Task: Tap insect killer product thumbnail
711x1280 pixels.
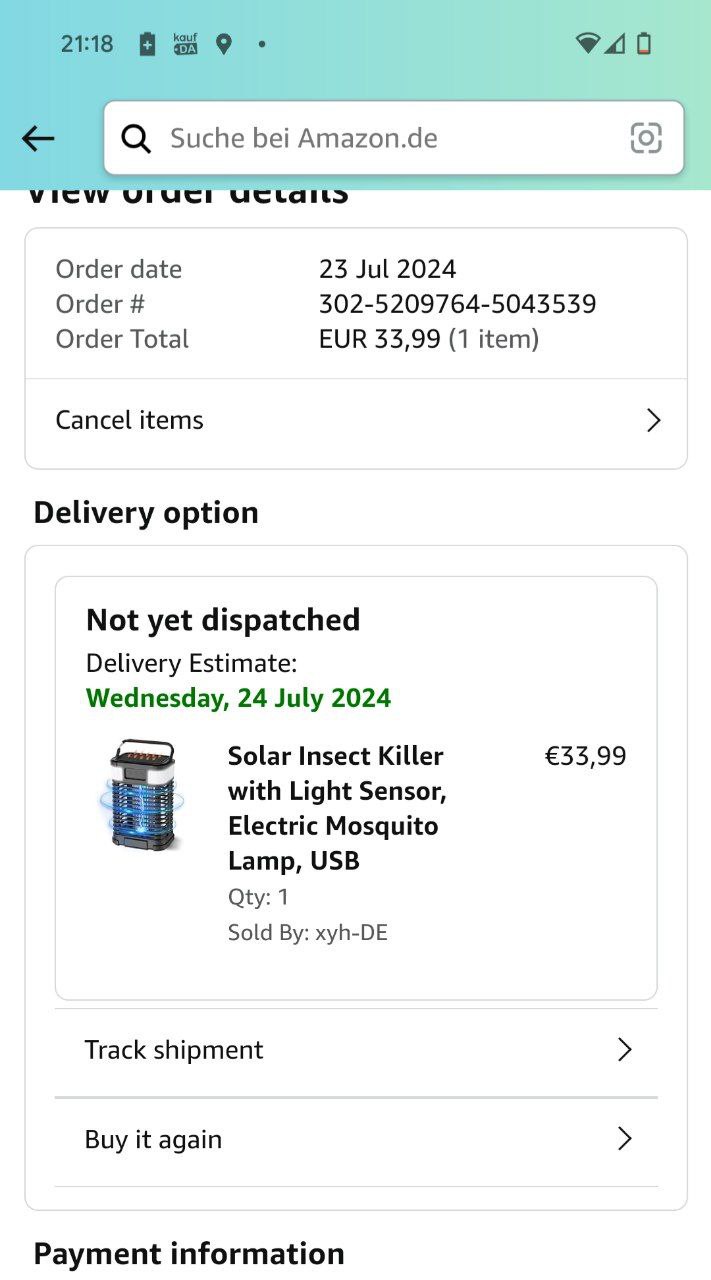Action: 142,795
